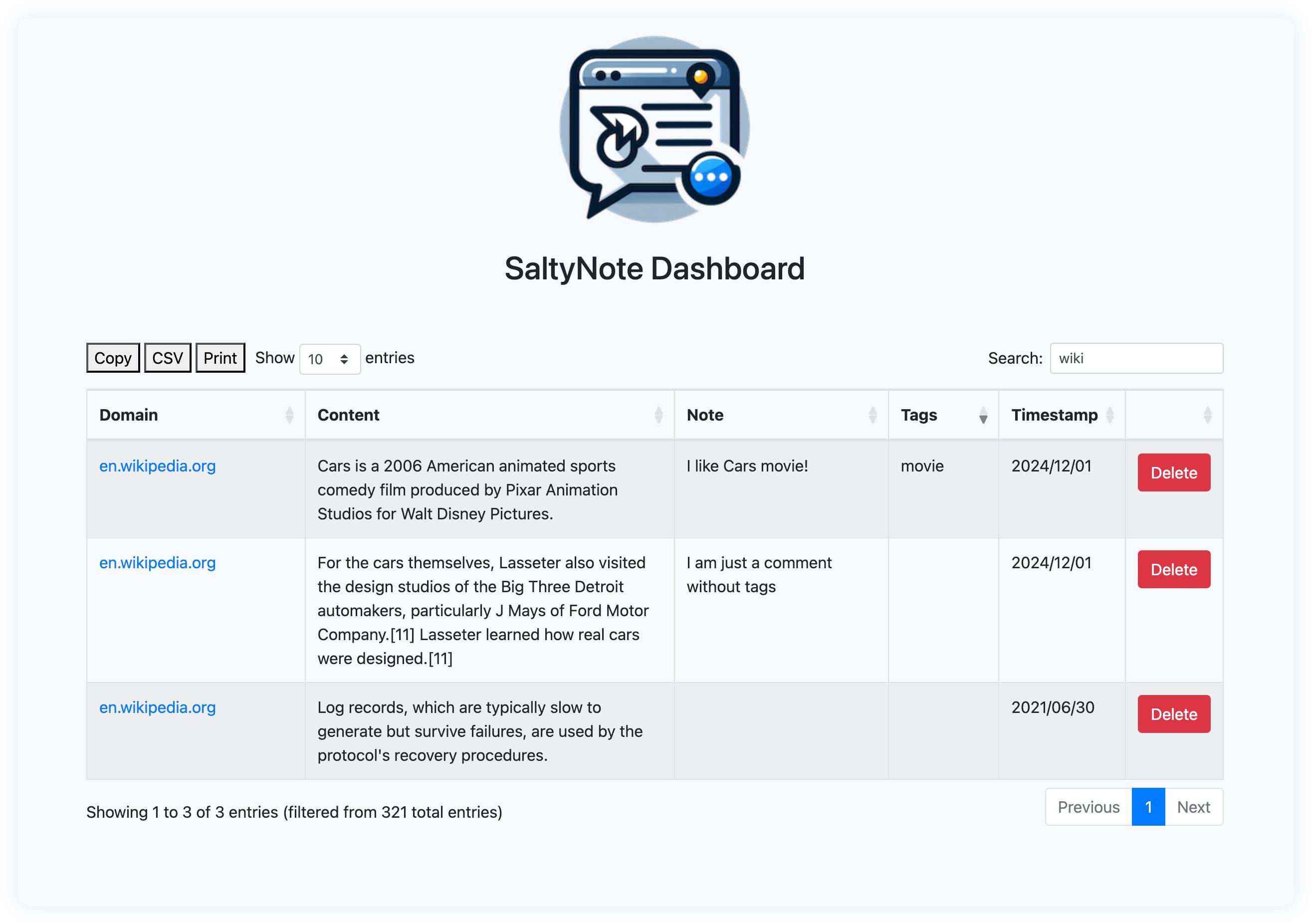Click sort arrows in last empty column

point(1207,415)
